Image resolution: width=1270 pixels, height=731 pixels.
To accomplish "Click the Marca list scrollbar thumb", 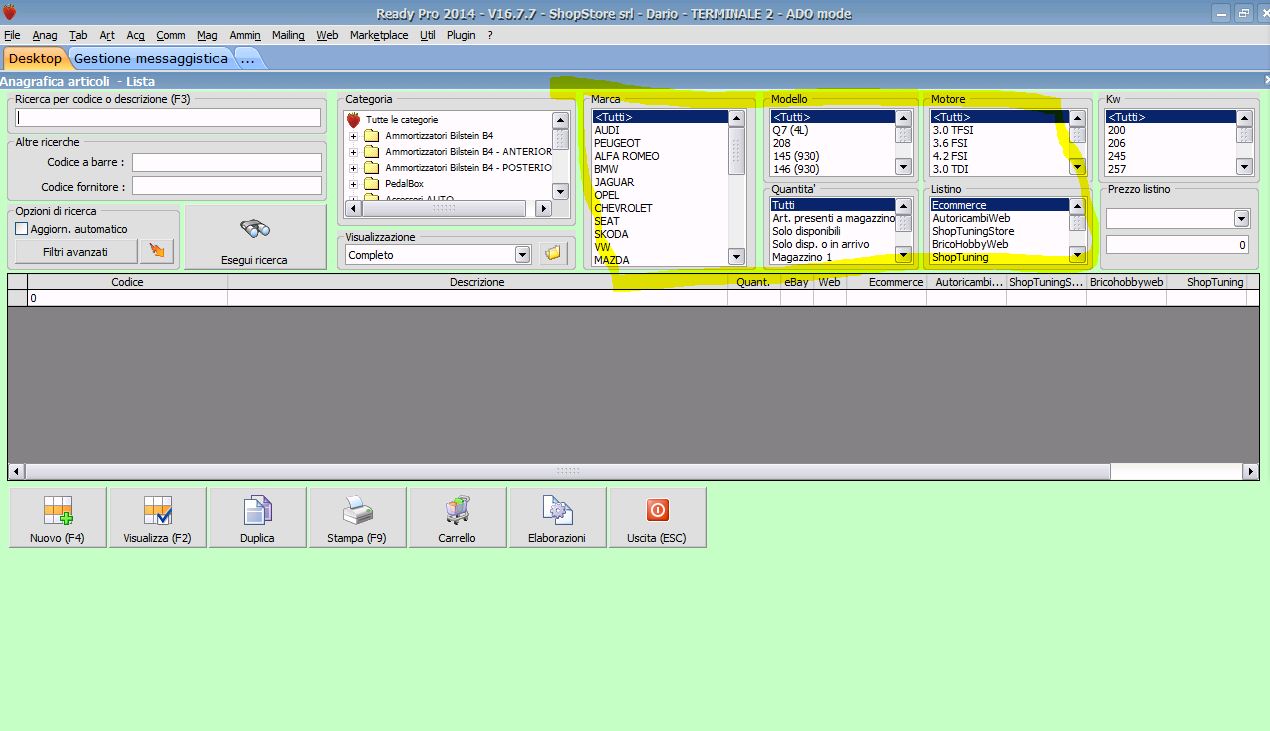I will point(736,150).
